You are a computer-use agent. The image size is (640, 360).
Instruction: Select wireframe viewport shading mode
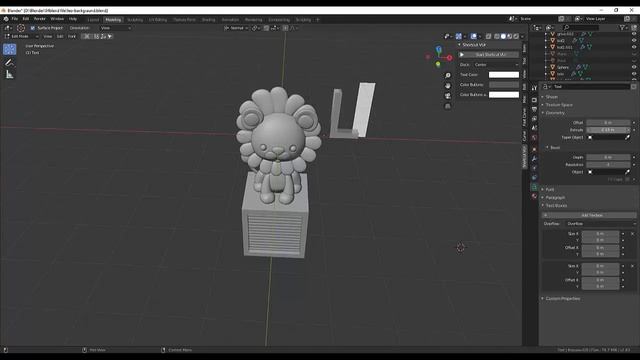pyautogui.click(x=496, y=36)
